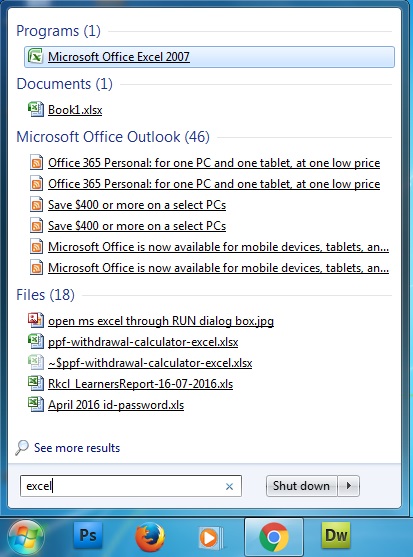The height and width of the screenshot is (557, 413).
Task: Click inside the search box containing excel
Action: pyautogui.click(x=130, y=486)
